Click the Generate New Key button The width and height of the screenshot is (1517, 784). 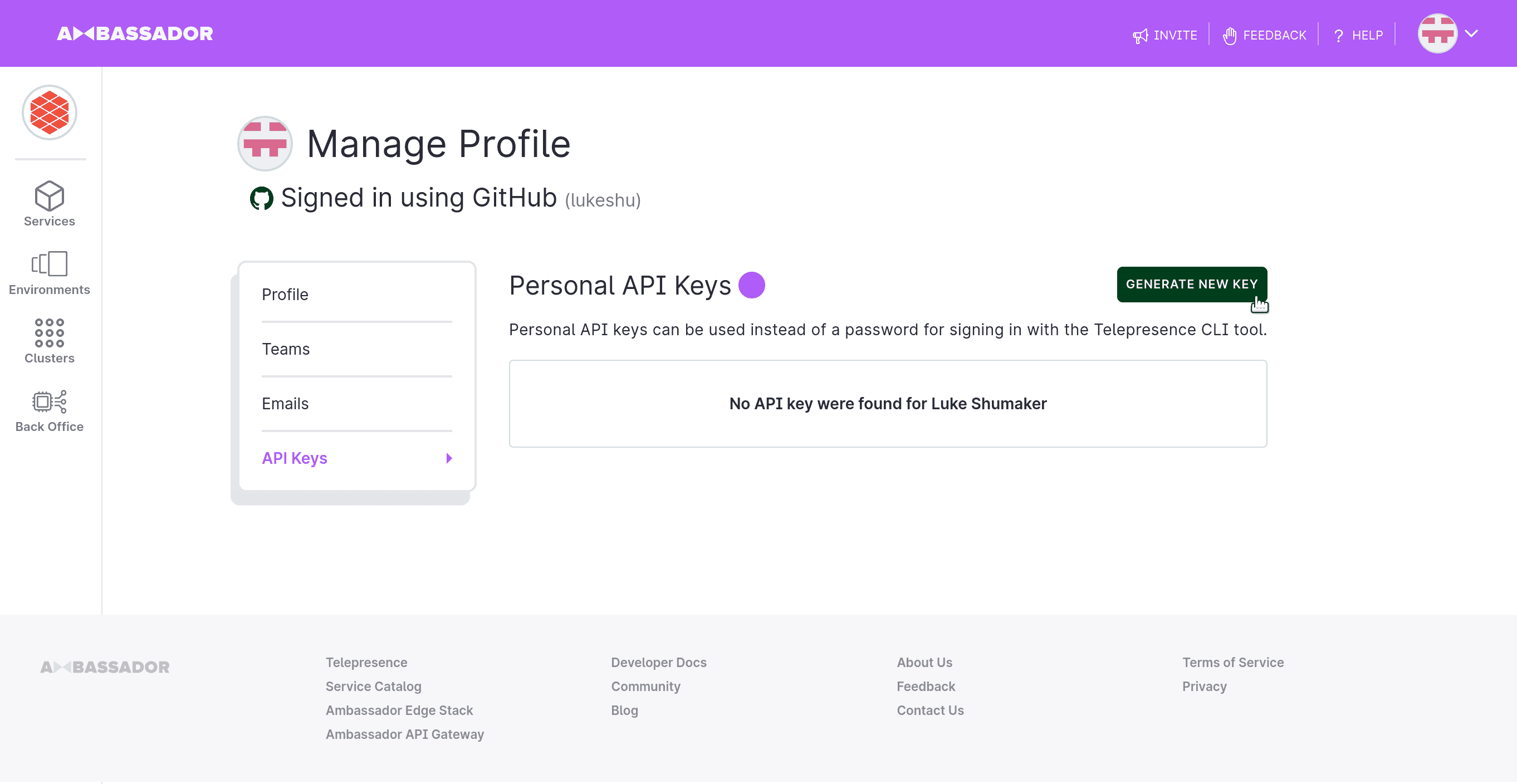(x=1192, y=285)
